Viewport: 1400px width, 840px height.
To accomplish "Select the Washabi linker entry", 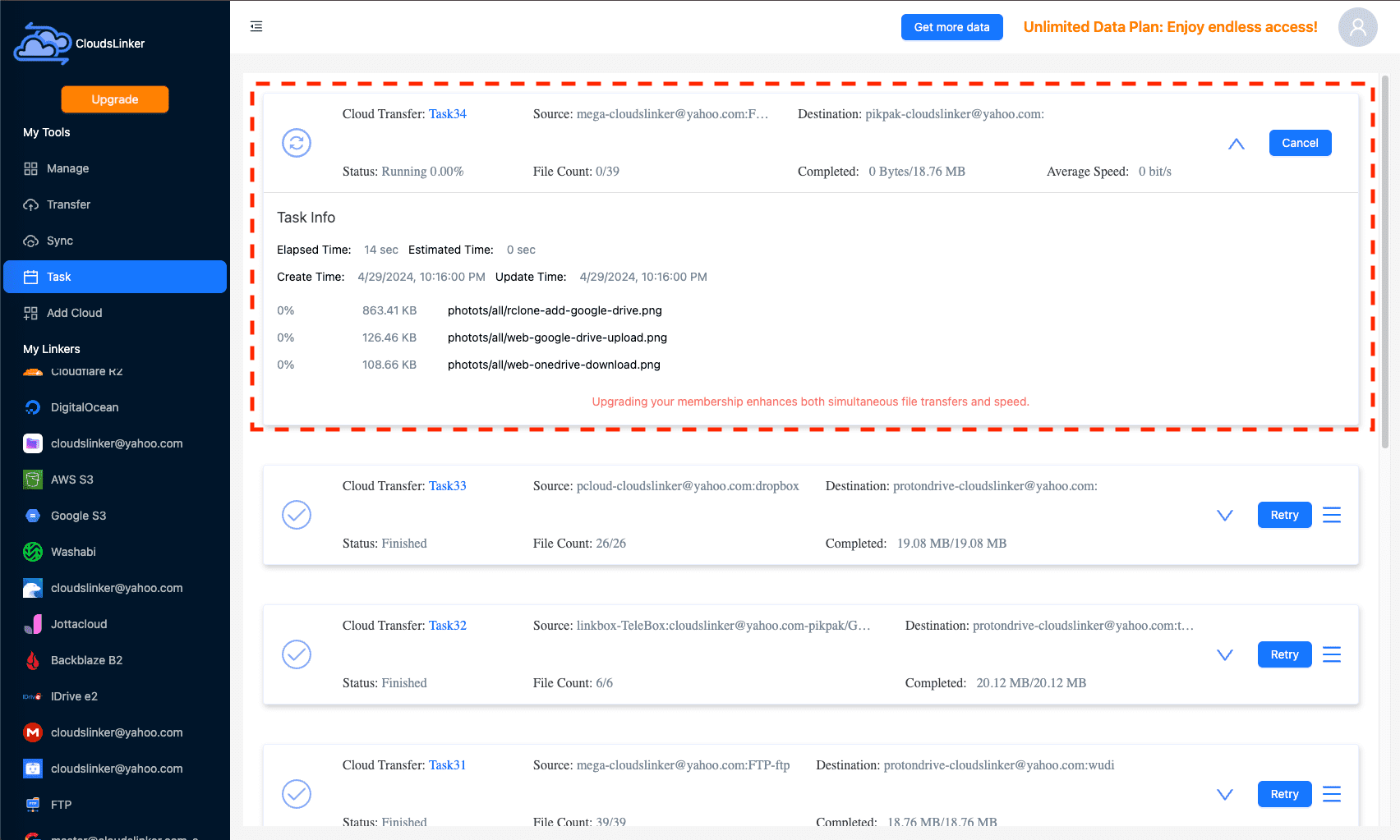I will (x=115, y=552).
